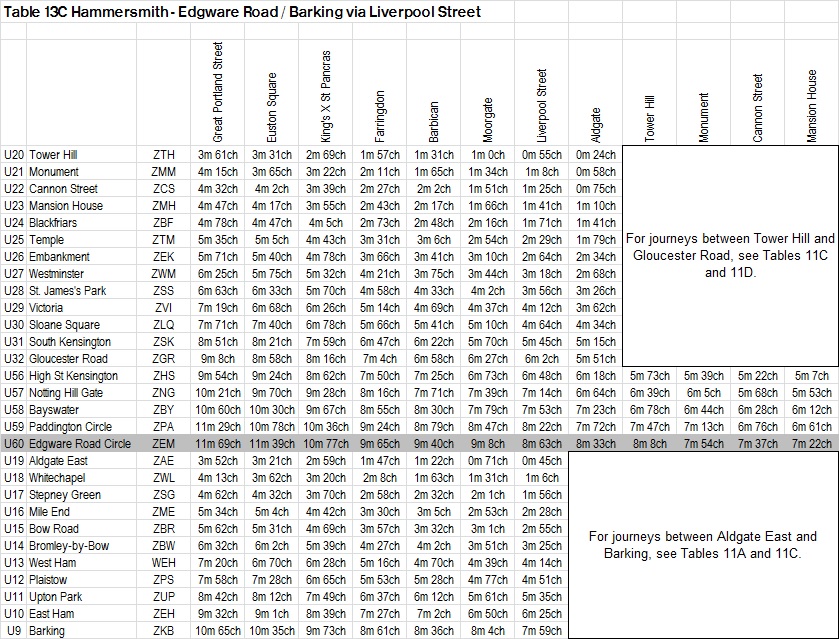This screenshot has width=839, height=639.
Task: Click station code ZWM for Westminster
Action: point(164,274)
